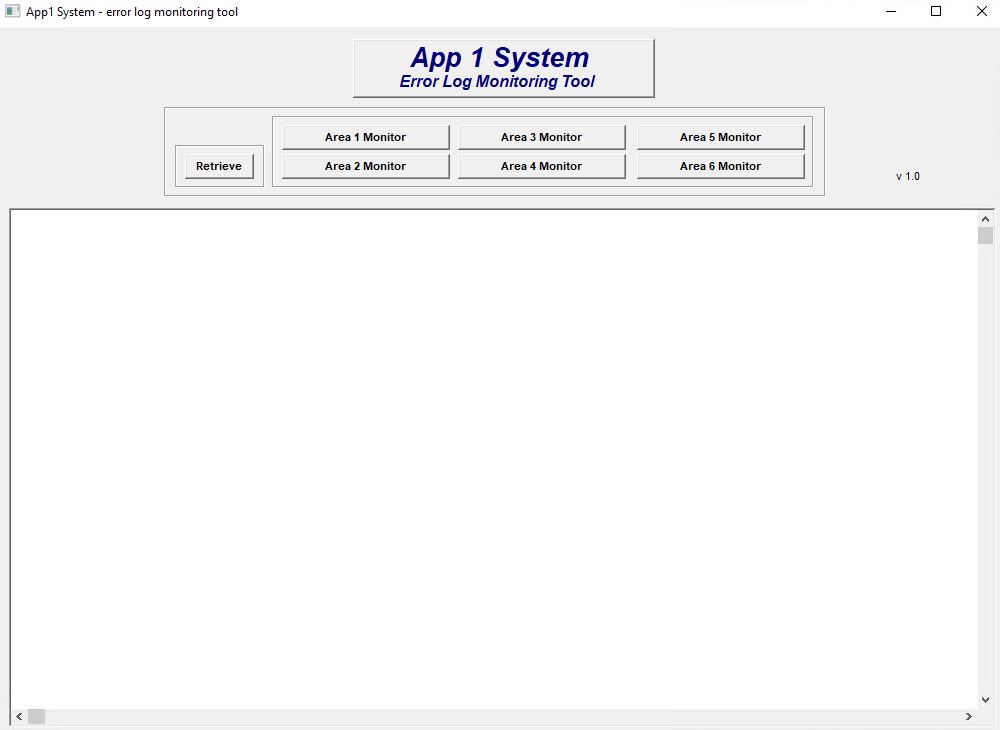Click the app icon in title bar

pyautogui.click(x=12, y=11)
